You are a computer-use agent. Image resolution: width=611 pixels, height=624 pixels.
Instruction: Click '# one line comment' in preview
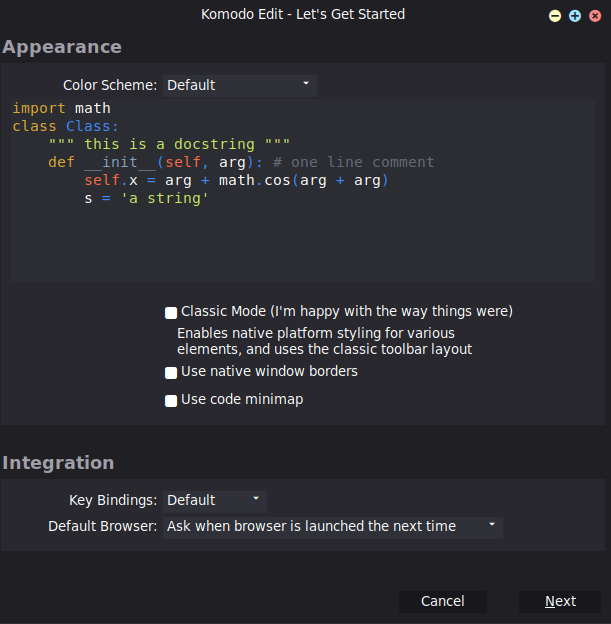tap(353, 162)
